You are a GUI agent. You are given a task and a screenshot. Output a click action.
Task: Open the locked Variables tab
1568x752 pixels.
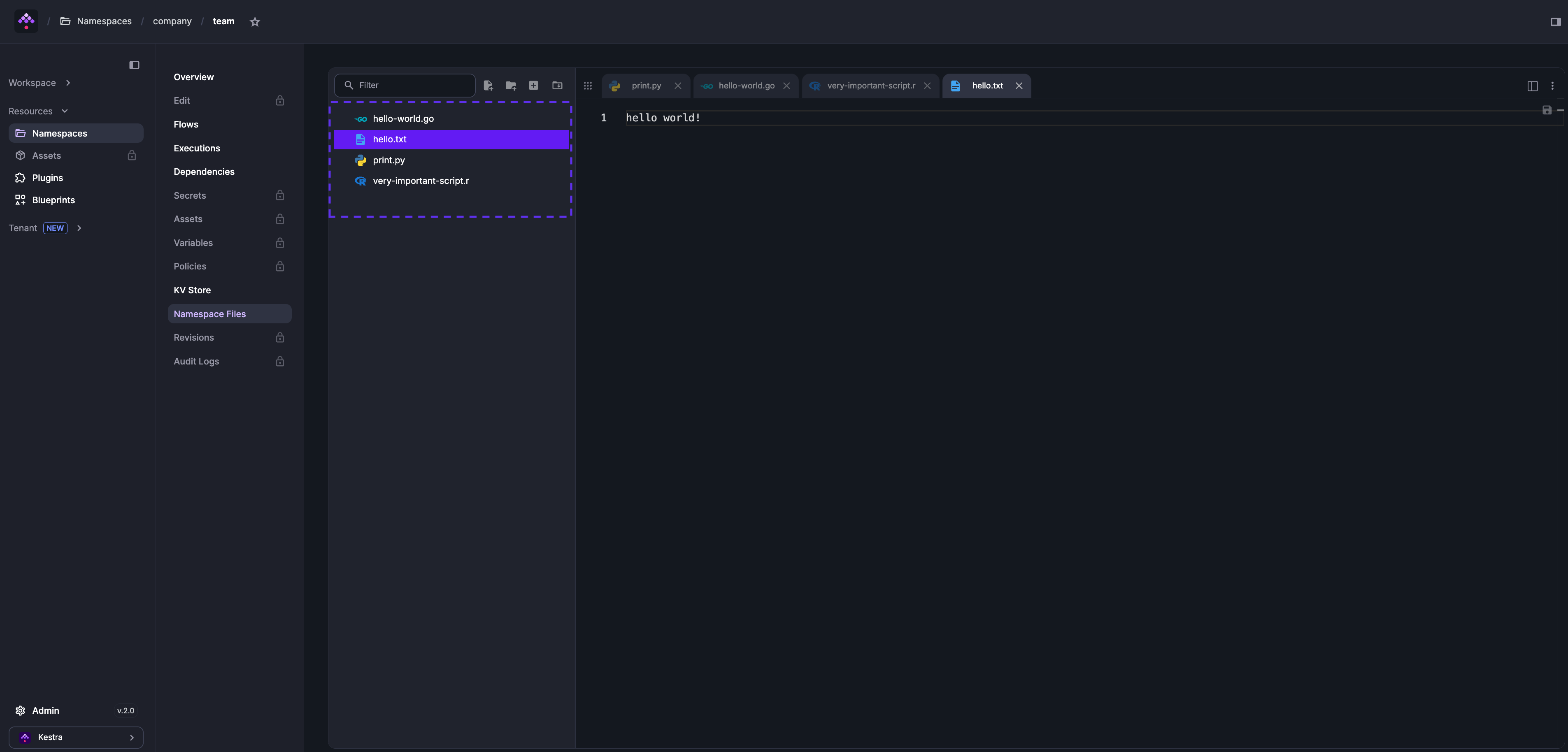point(230,243)
